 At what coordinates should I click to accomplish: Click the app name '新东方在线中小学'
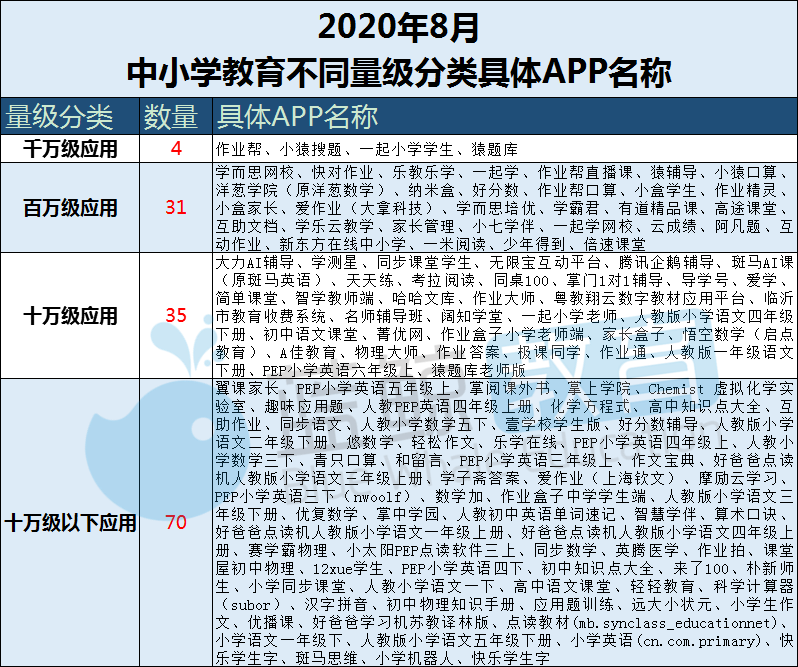point(343,244)
